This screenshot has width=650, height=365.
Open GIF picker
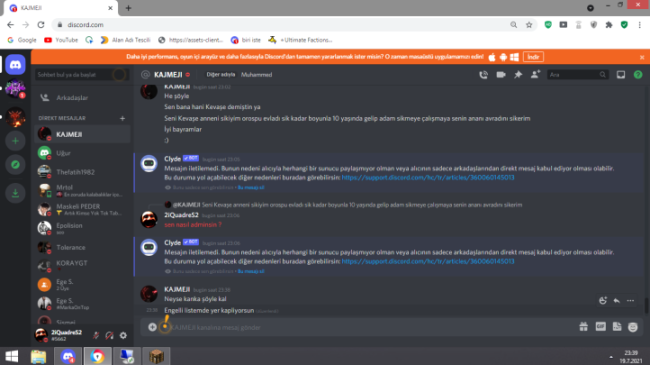601,327
